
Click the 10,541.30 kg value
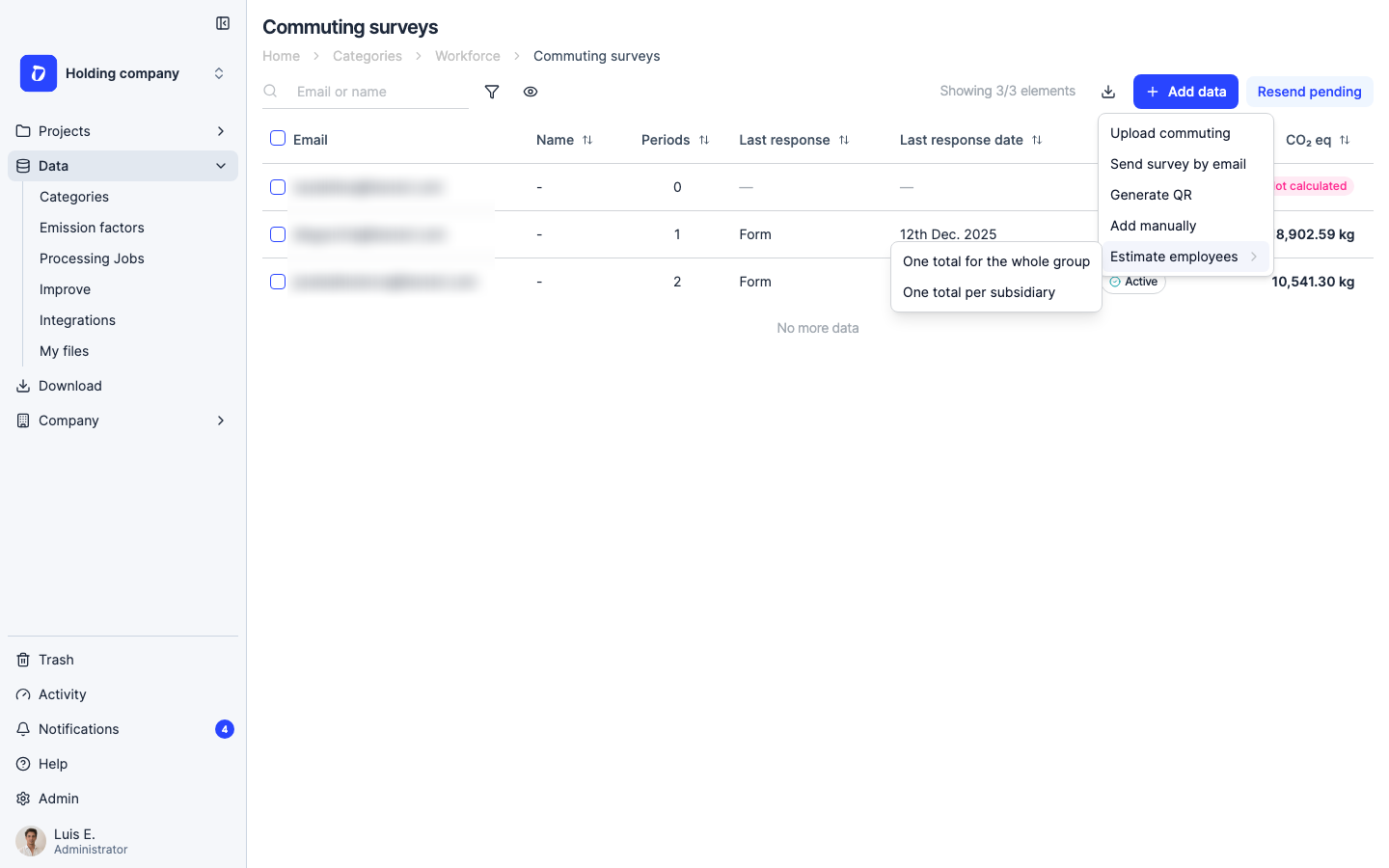[x=1313, y=282]
